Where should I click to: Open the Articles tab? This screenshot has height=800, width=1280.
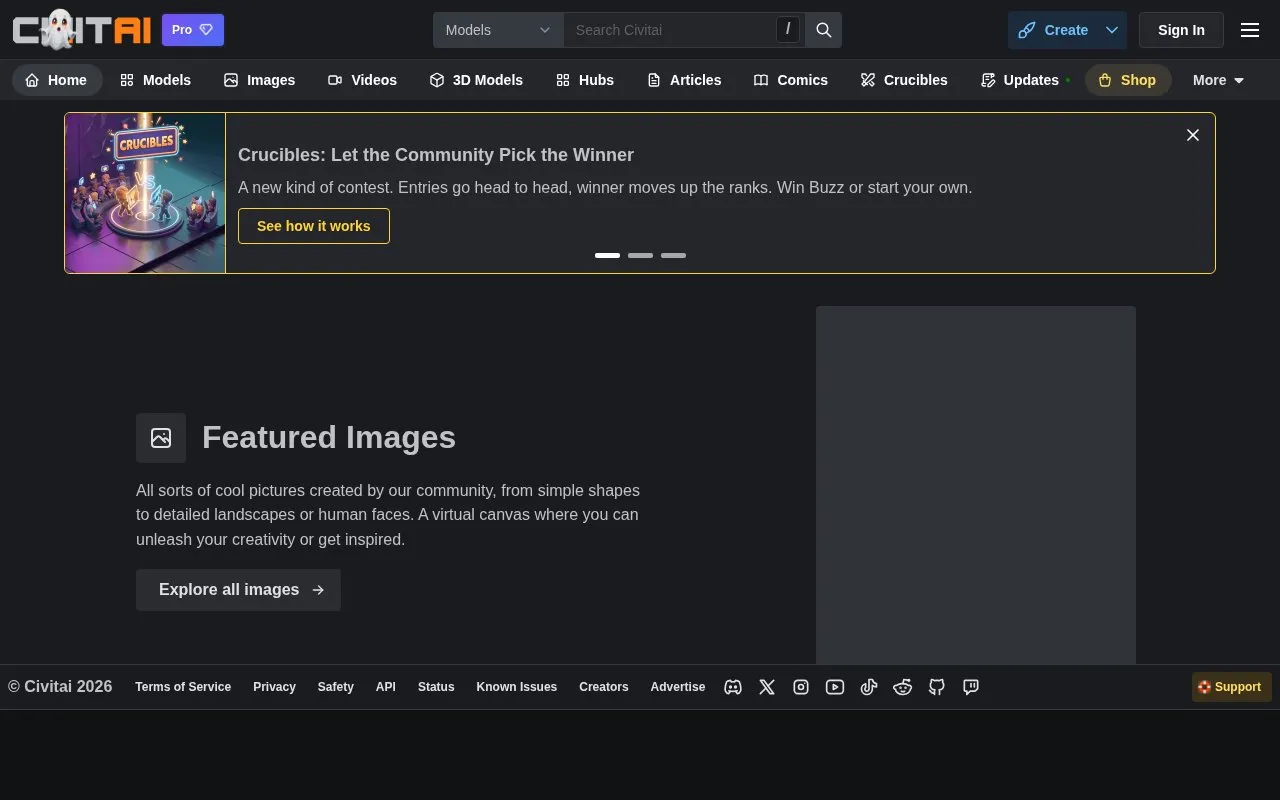pos(684,80)
